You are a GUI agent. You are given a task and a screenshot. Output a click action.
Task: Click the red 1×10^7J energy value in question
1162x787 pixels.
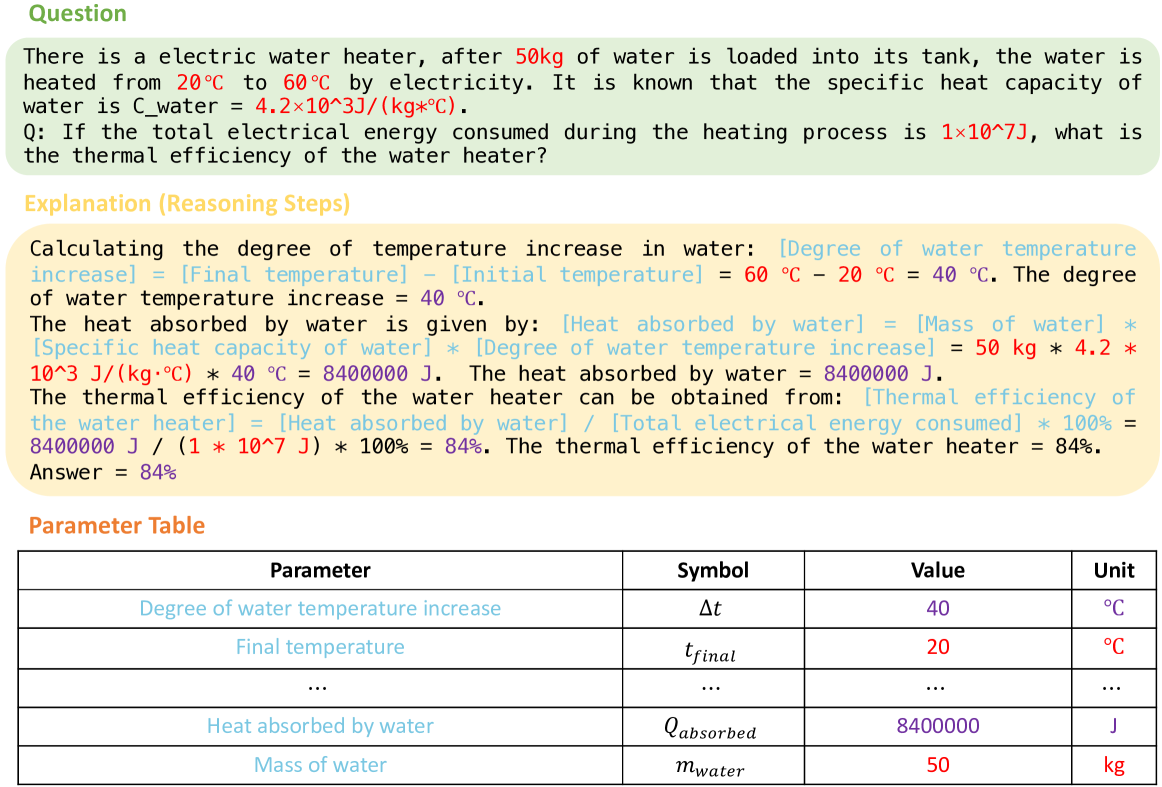click(x=983, y=132)
